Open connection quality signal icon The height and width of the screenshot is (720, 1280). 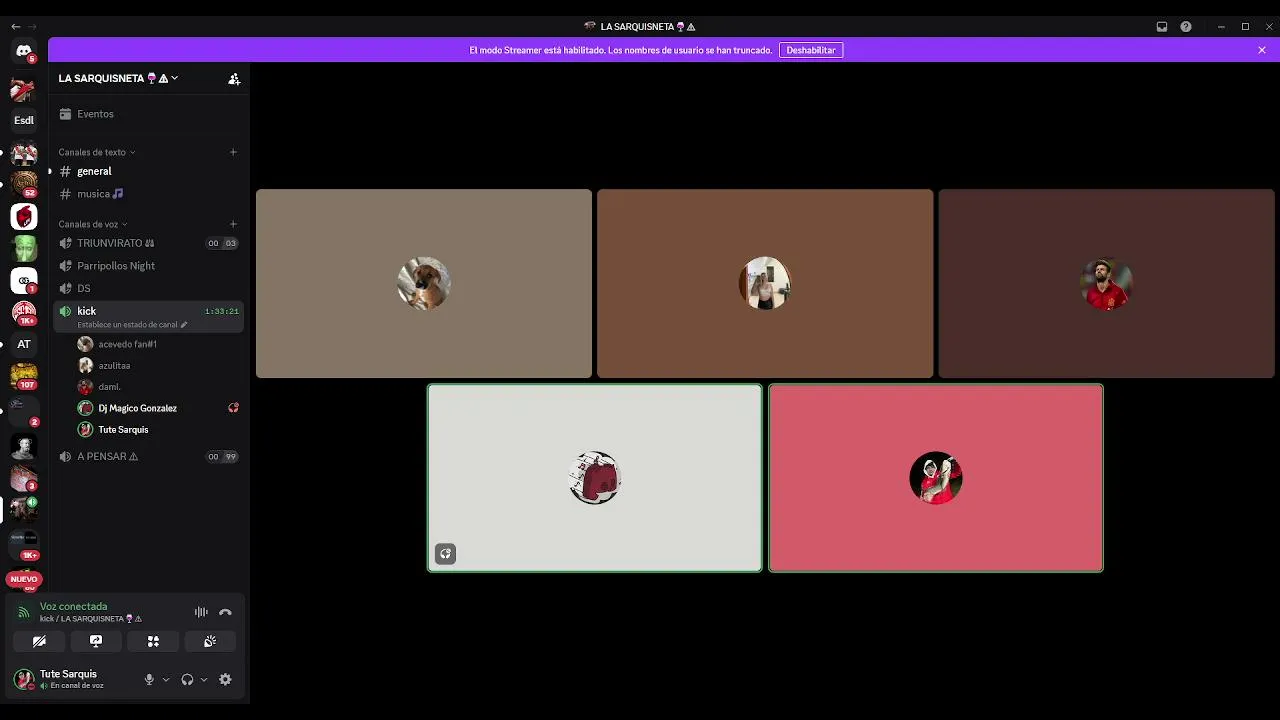click(x=24, y=612)
